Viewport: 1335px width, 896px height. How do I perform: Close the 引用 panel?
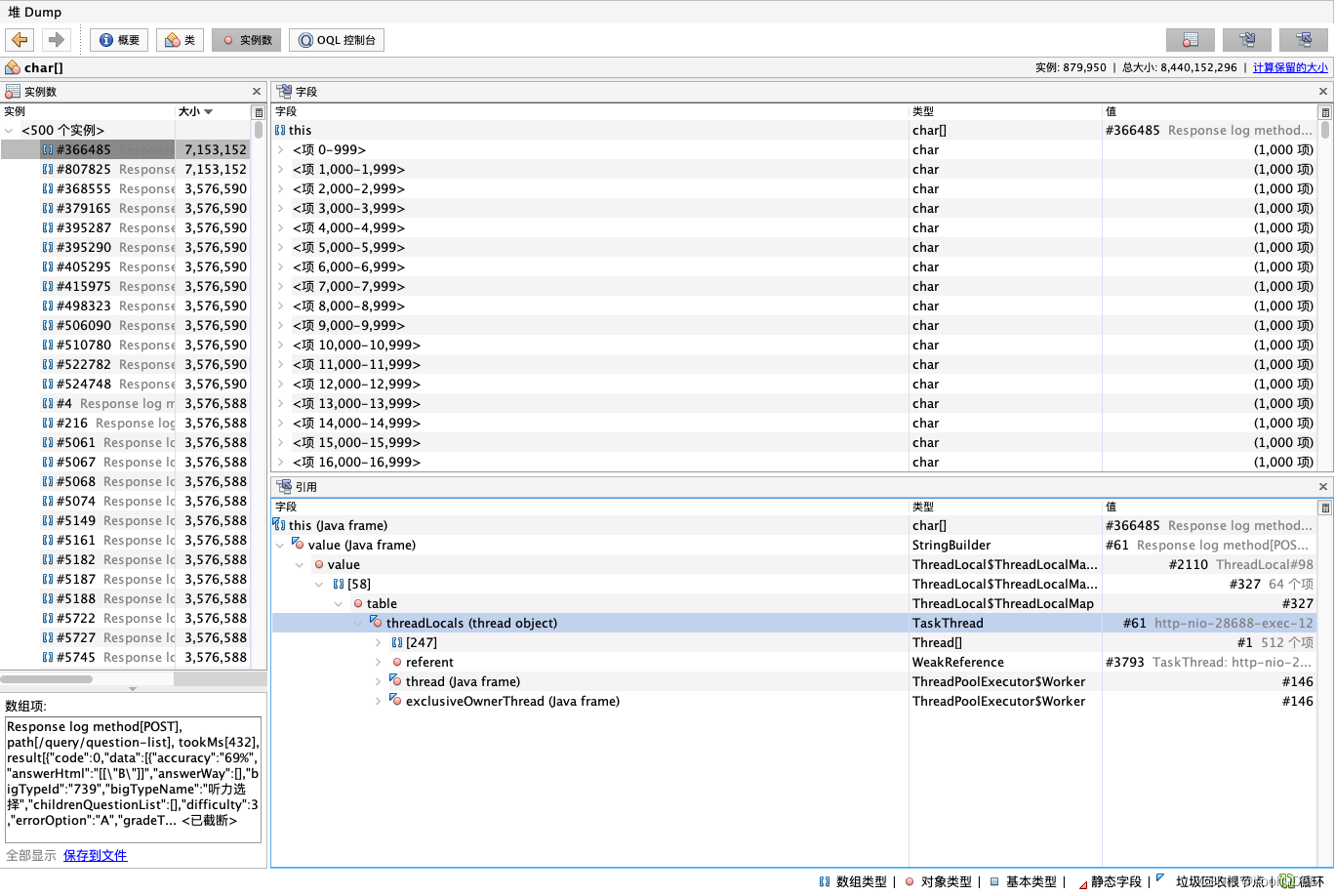coord(1323,487)
